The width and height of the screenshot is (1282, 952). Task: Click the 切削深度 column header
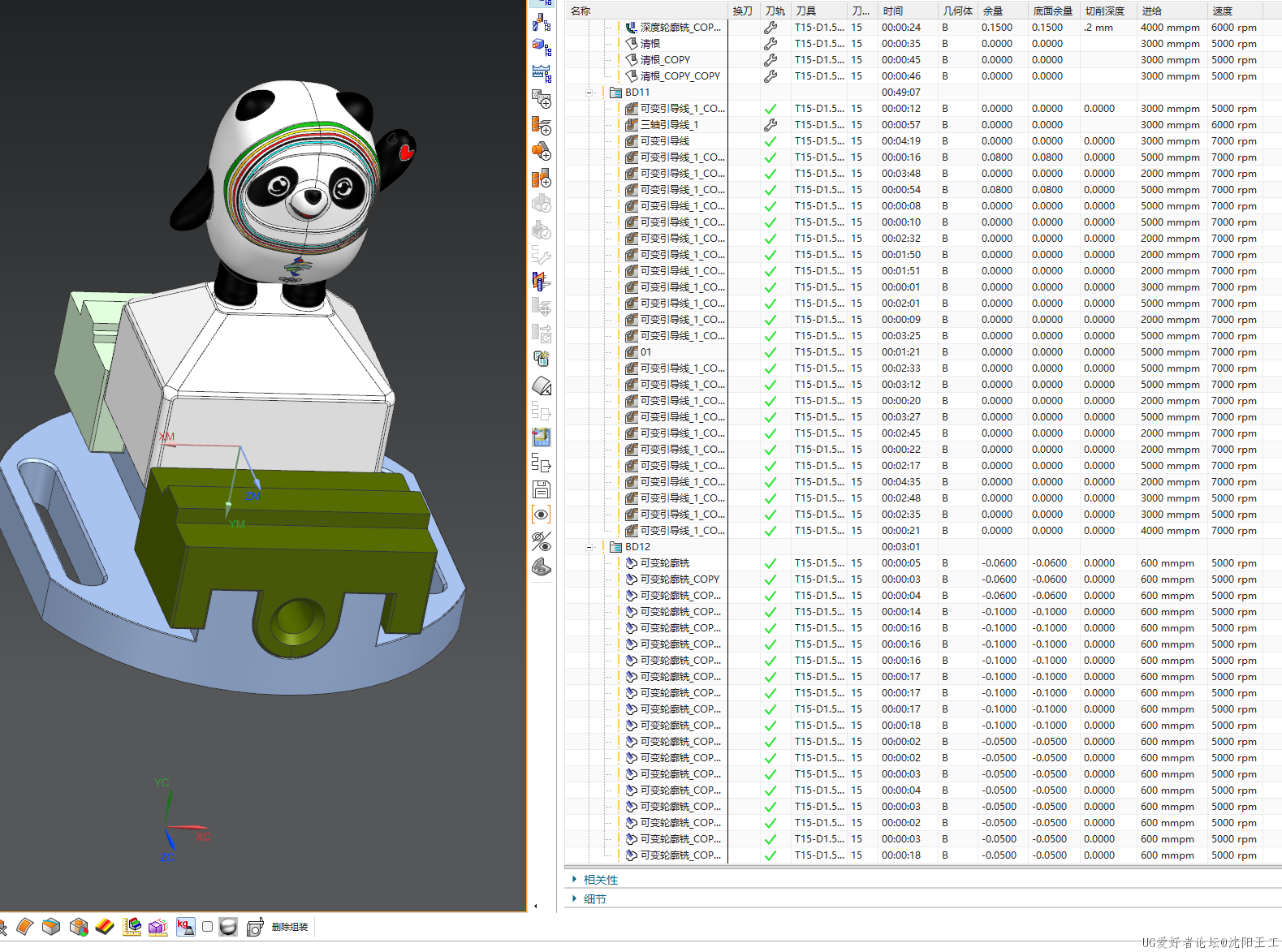(1107, 11)
